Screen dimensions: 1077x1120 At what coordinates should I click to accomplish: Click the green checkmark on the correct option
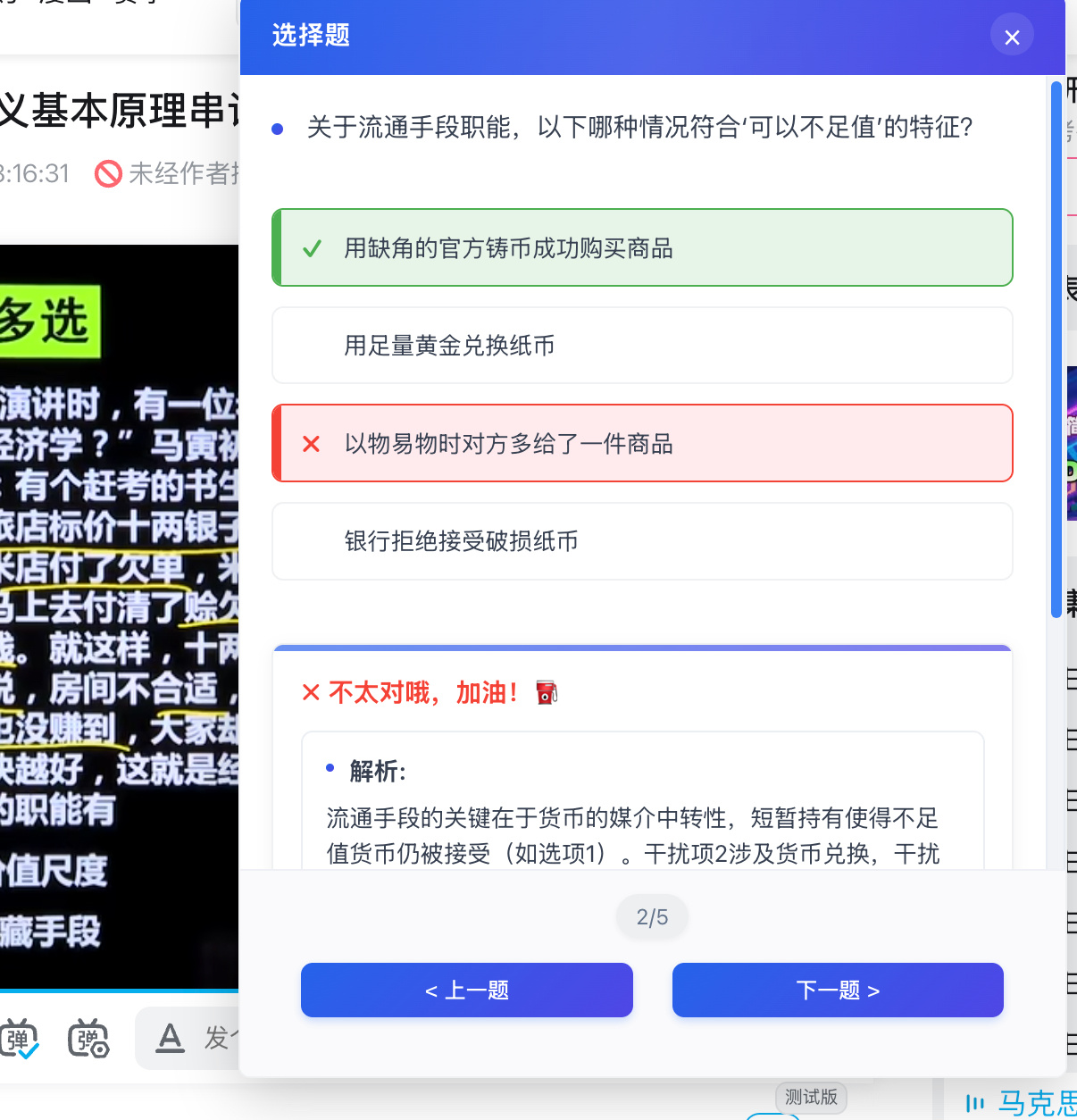coord(311,248)
